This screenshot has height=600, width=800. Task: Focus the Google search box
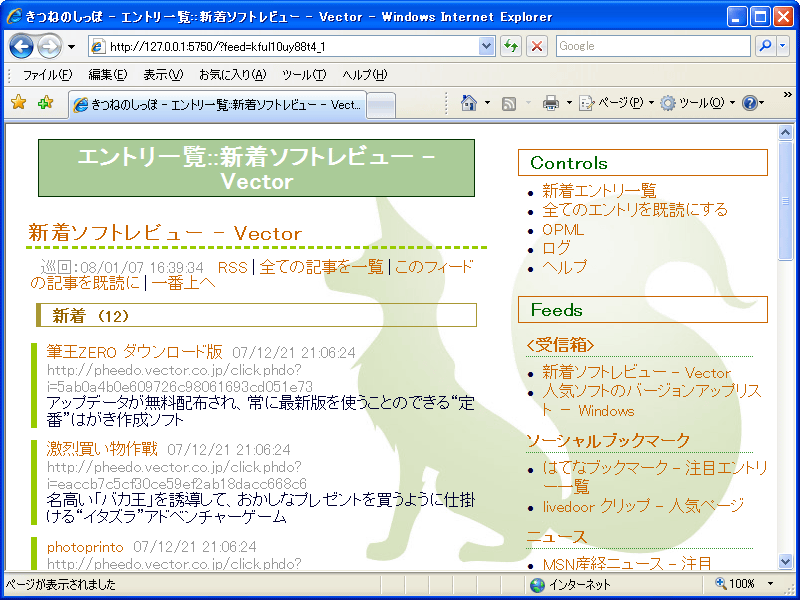point(653,46)
